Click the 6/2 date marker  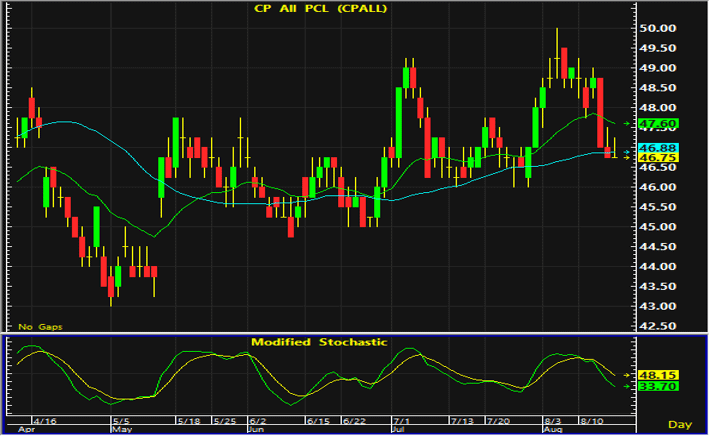coord(257,421)
